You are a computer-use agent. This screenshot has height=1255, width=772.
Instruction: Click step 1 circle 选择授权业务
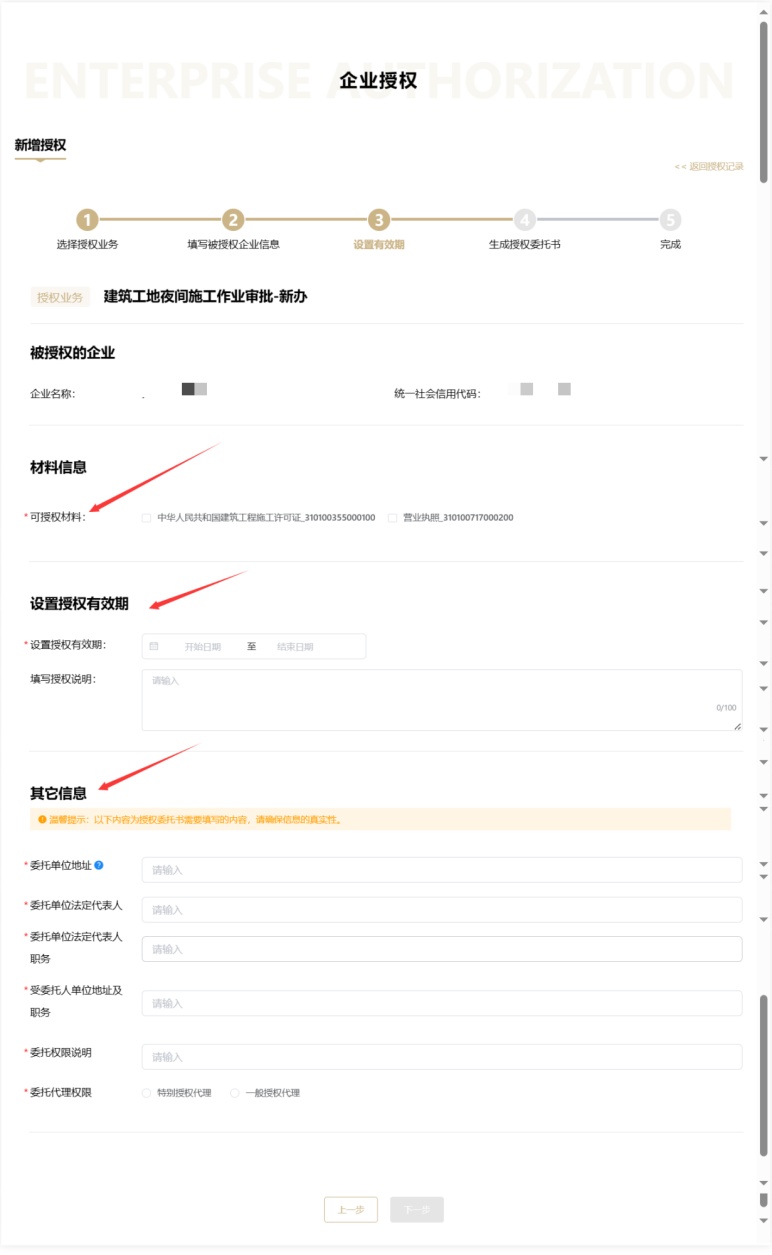[x=88, y=221]
